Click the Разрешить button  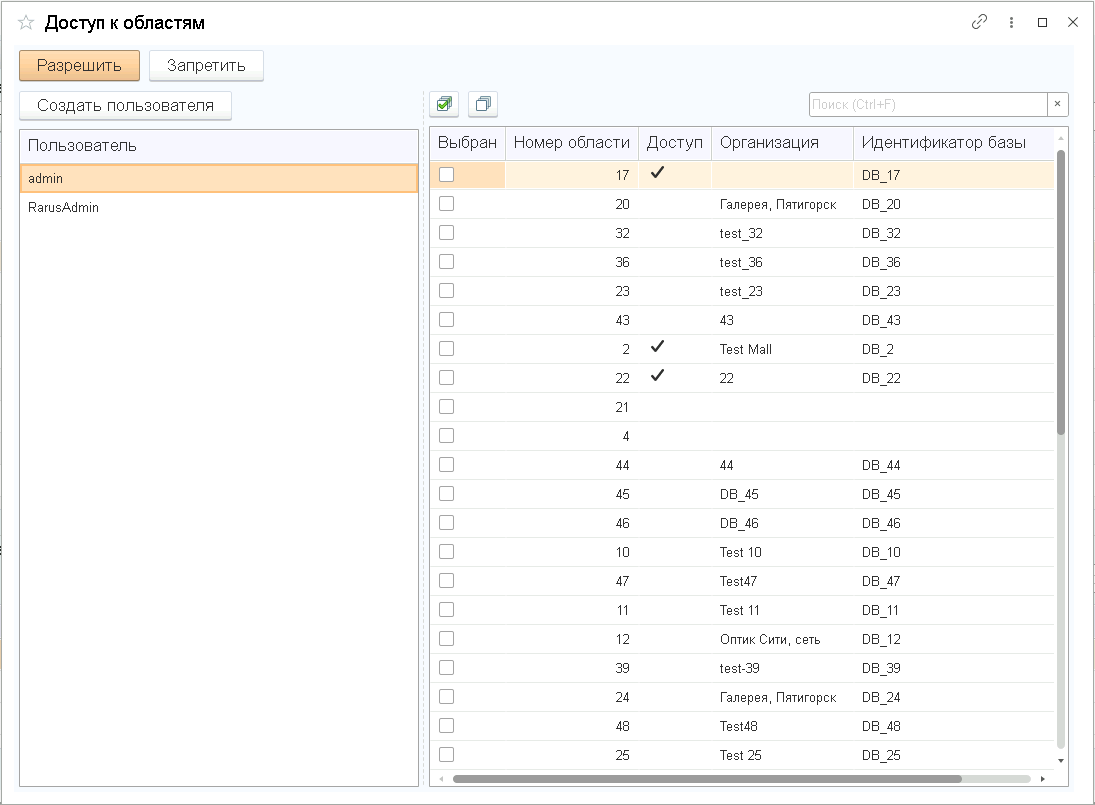pyautogui.click(x=80, y=66)
